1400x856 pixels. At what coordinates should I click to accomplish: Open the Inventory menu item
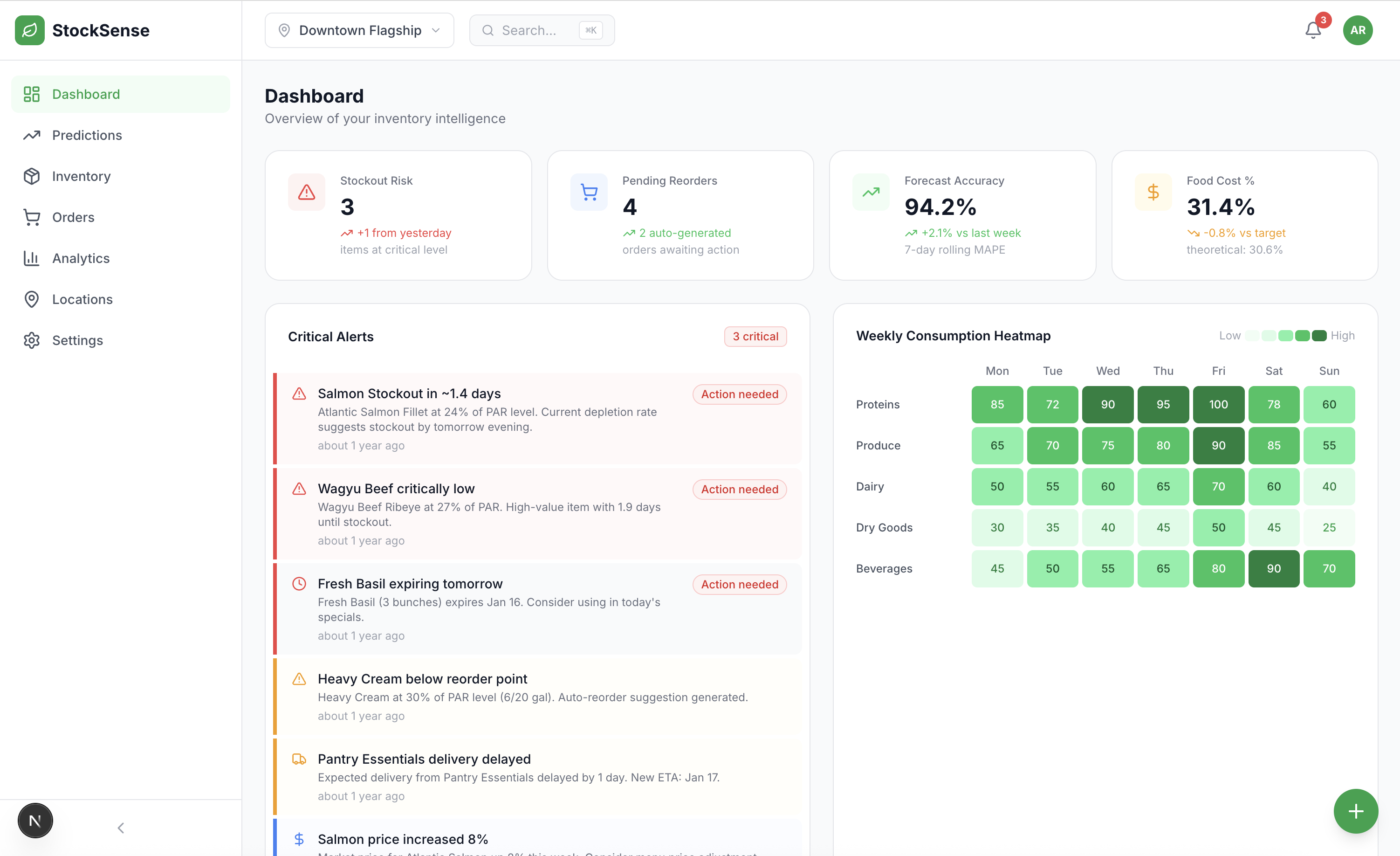tap(81, 176)
